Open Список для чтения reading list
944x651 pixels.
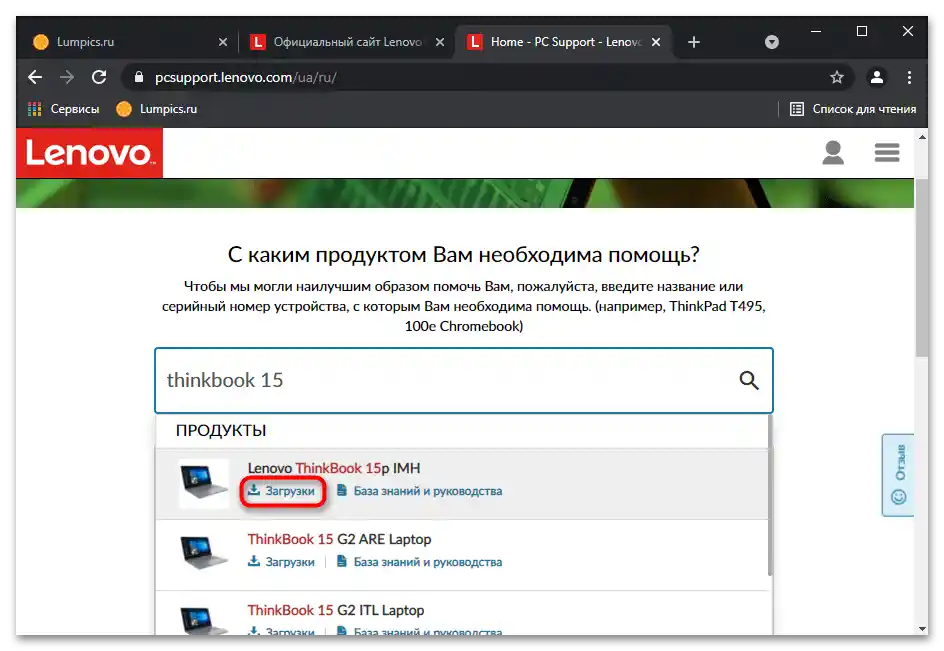point(853,109)
